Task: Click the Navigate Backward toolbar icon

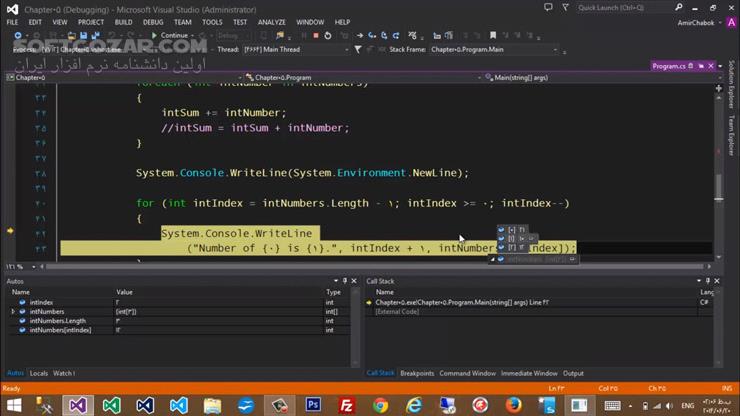Action: (17, 35)
